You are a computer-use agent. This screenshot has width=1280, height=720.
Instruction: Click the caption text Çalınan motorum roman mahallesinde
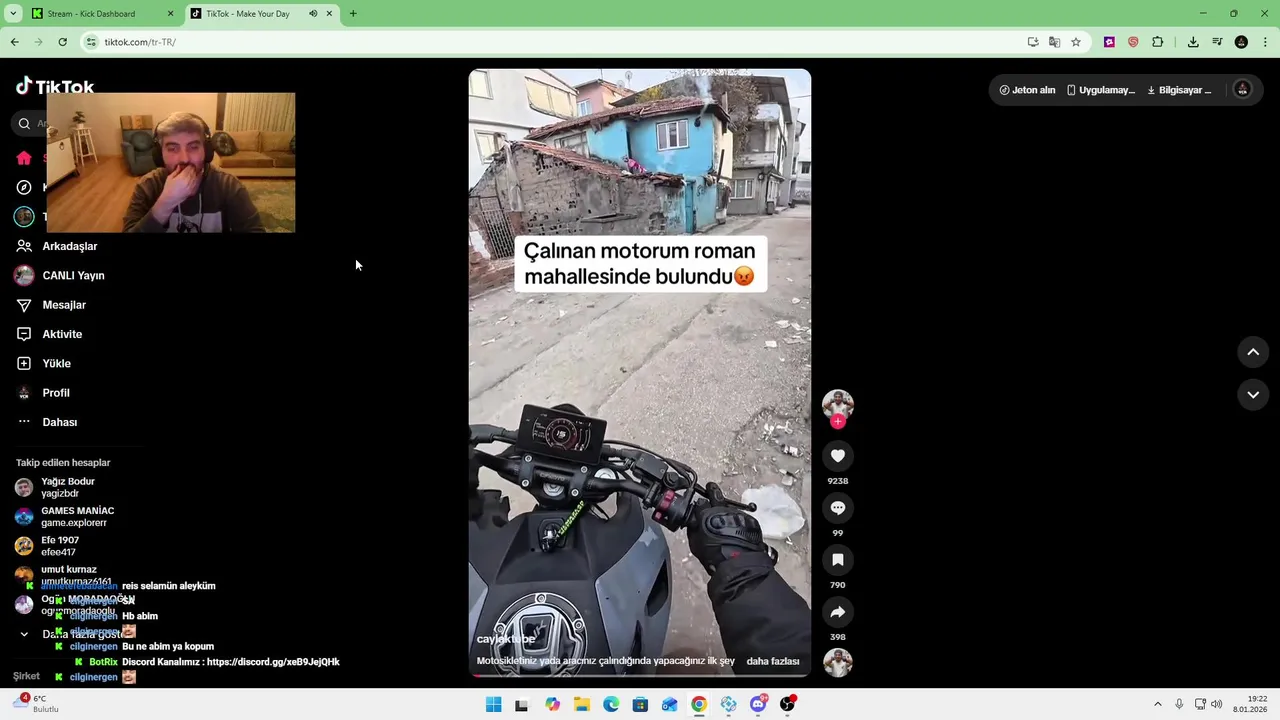click(640, 264)
